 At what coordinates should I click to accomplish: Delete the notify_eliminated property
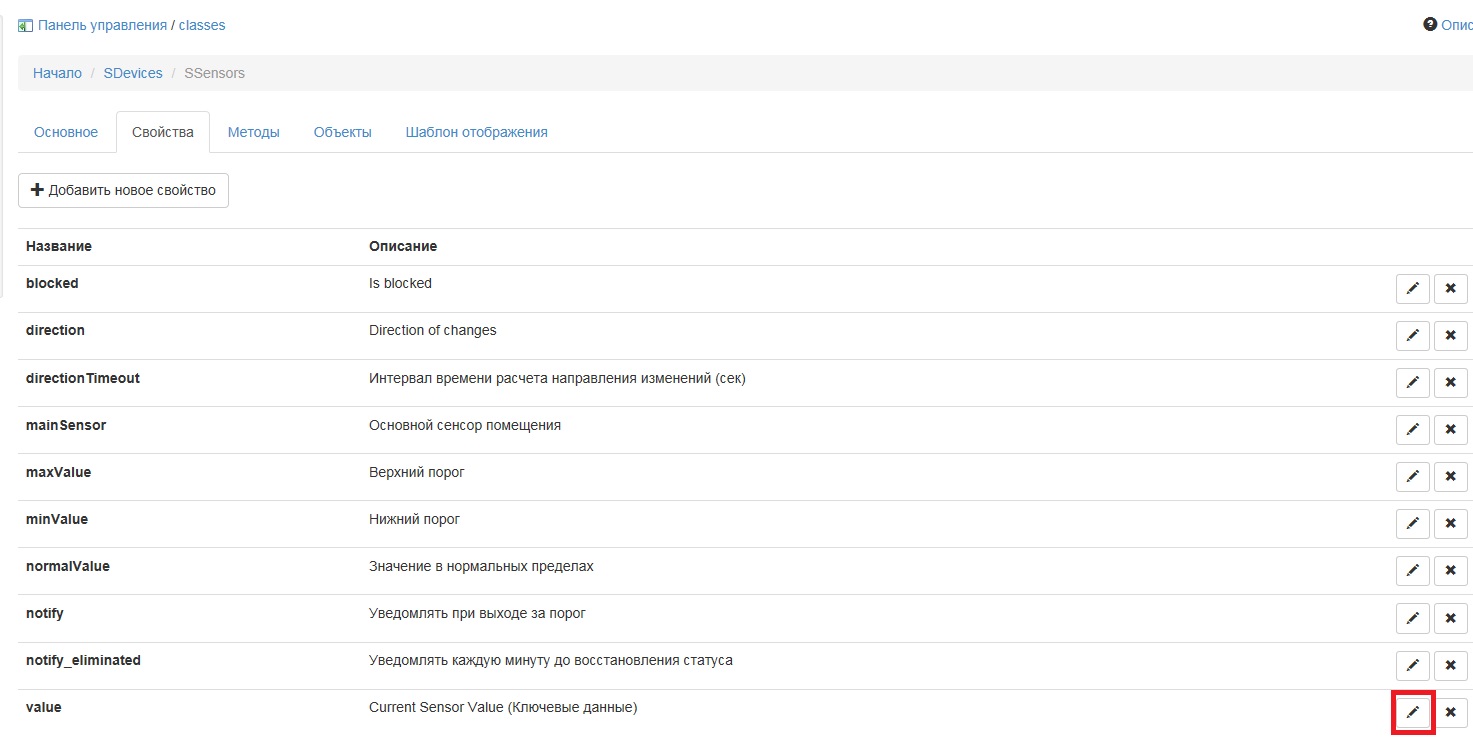pos(1450,665)
